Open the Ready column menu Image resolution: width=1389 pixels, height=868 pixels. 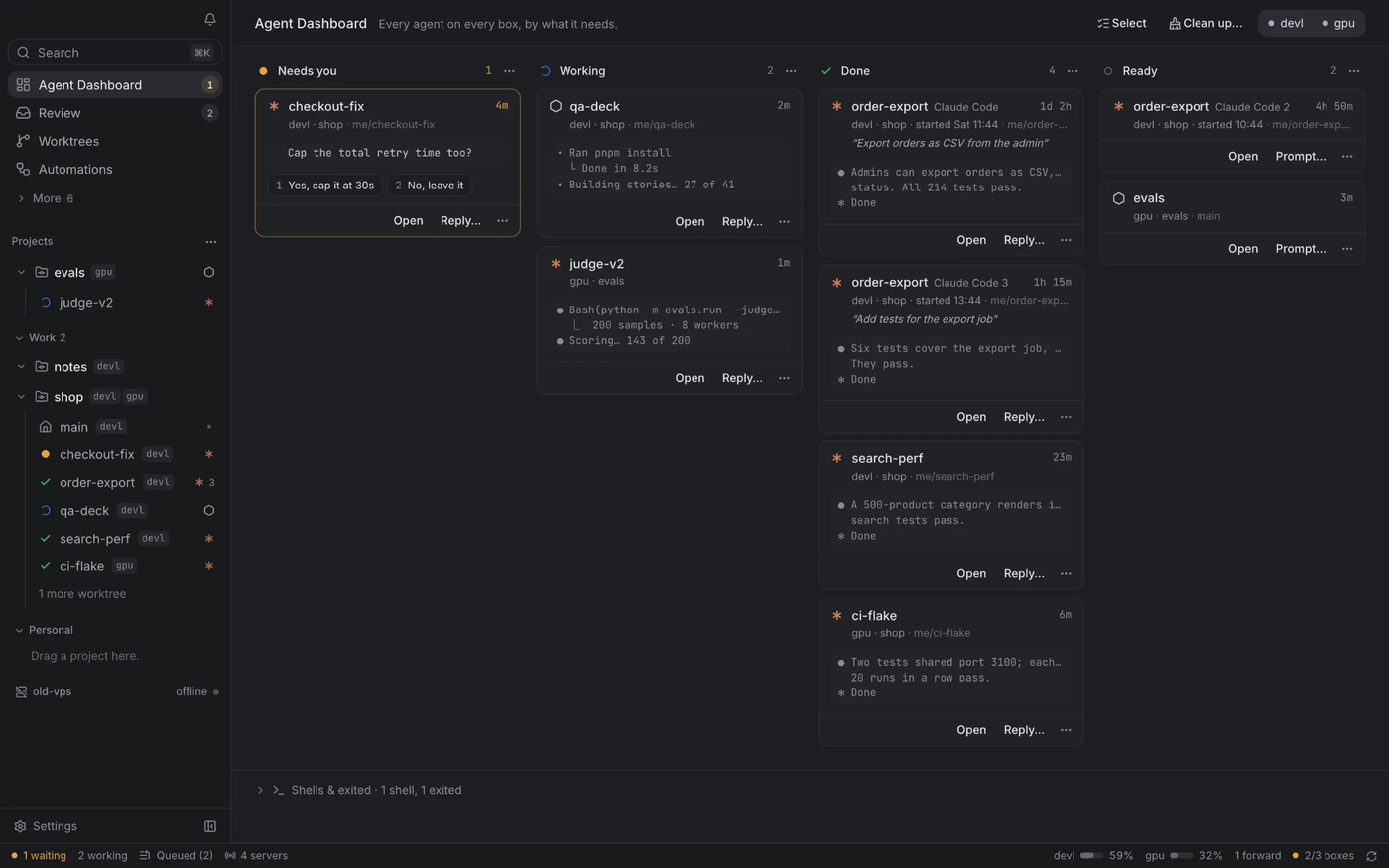pos(1354,71)
